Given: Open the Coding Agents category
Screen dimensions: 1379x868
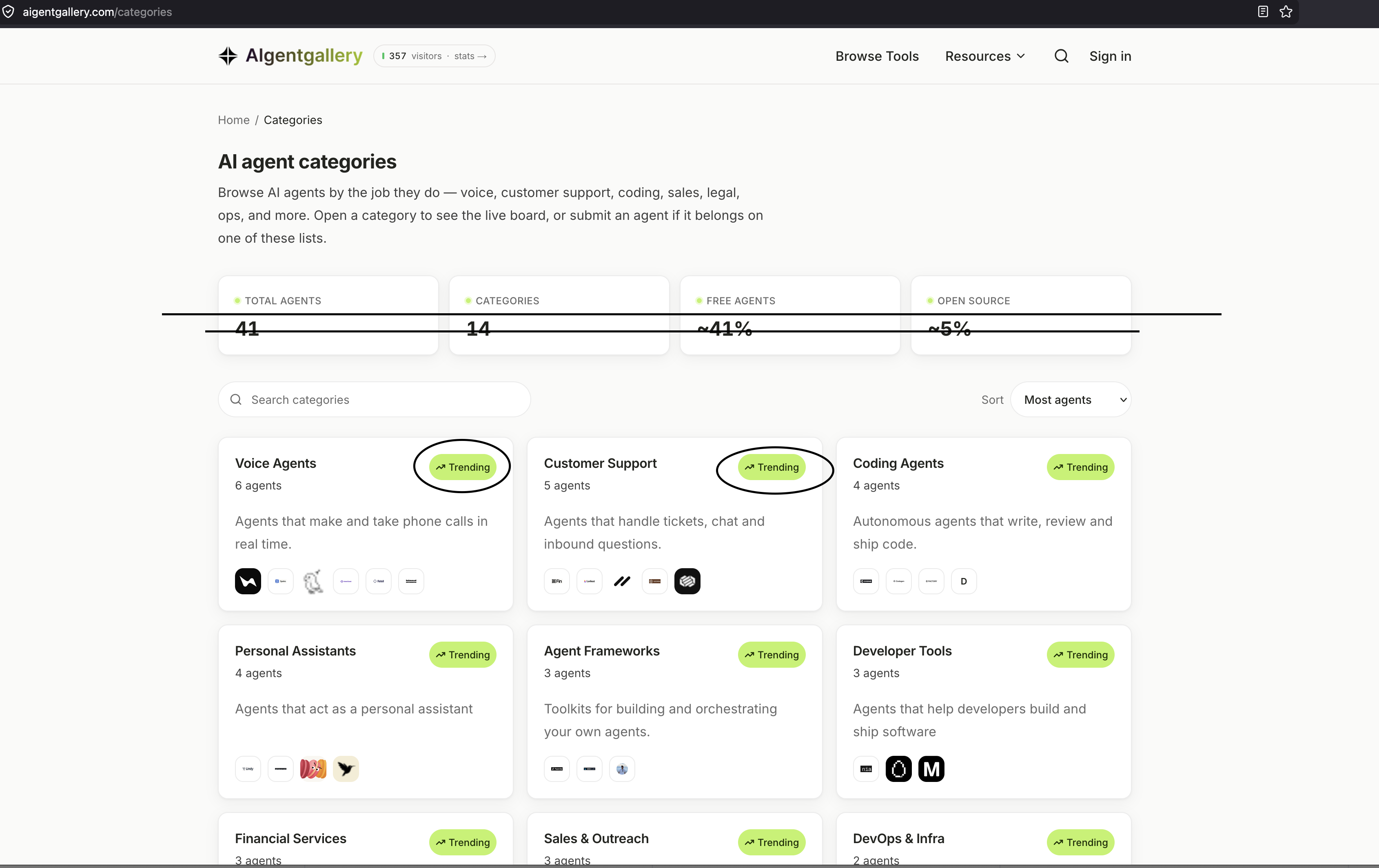Looking at the screenshot, I should pos(898,463).
